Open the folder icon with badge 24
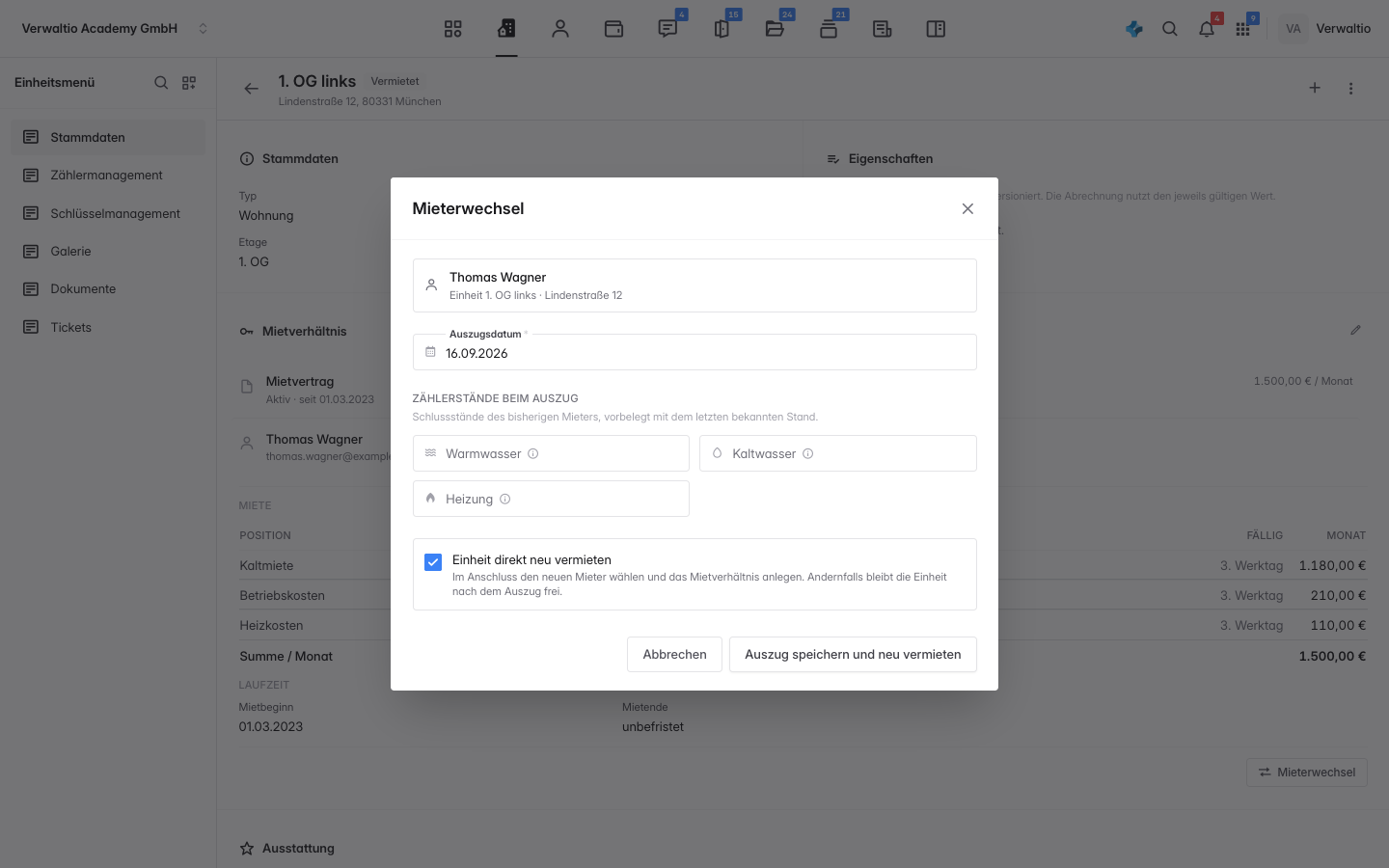This screenshot has height=868, width=1389. pos(775,29)
